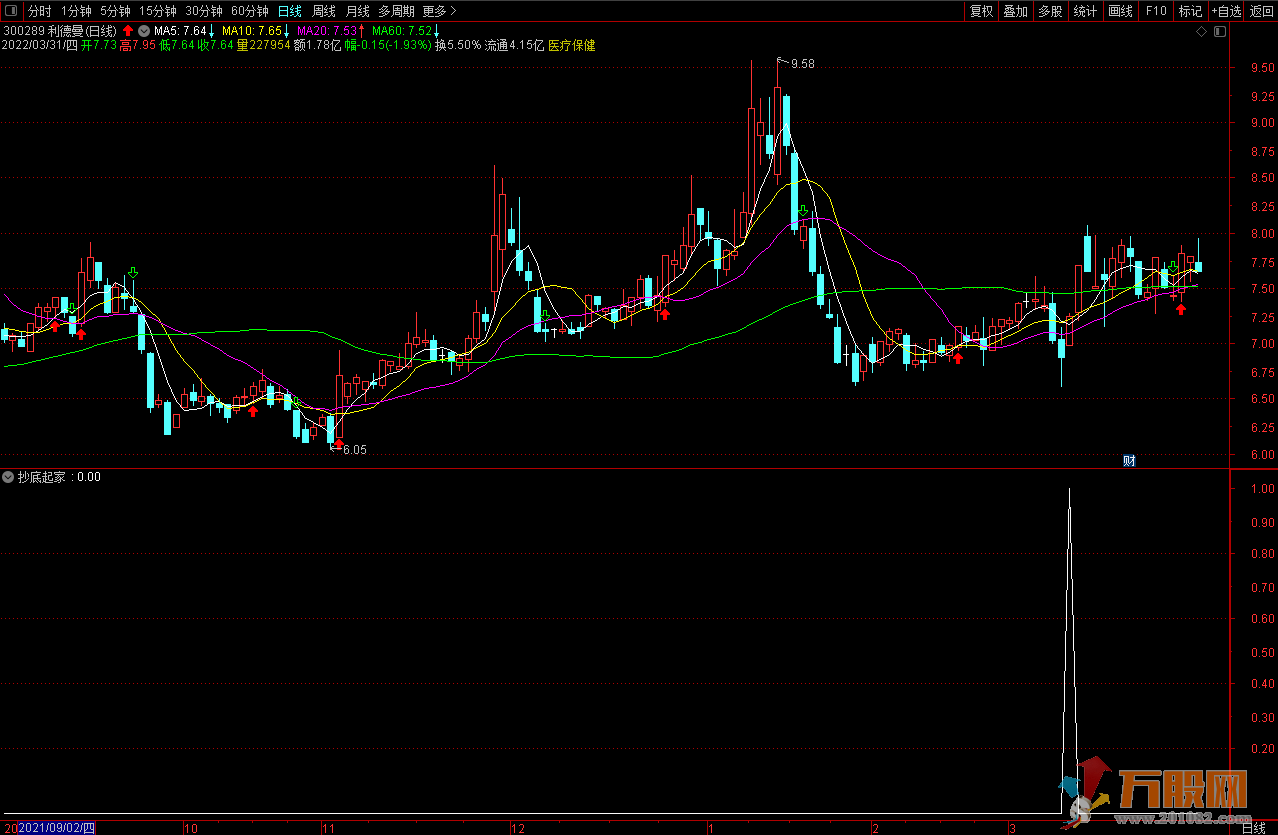Viewport: 1278px width, 835px height.
Task: Click the 日线 label at bottom right
Action: (1253, 828)
